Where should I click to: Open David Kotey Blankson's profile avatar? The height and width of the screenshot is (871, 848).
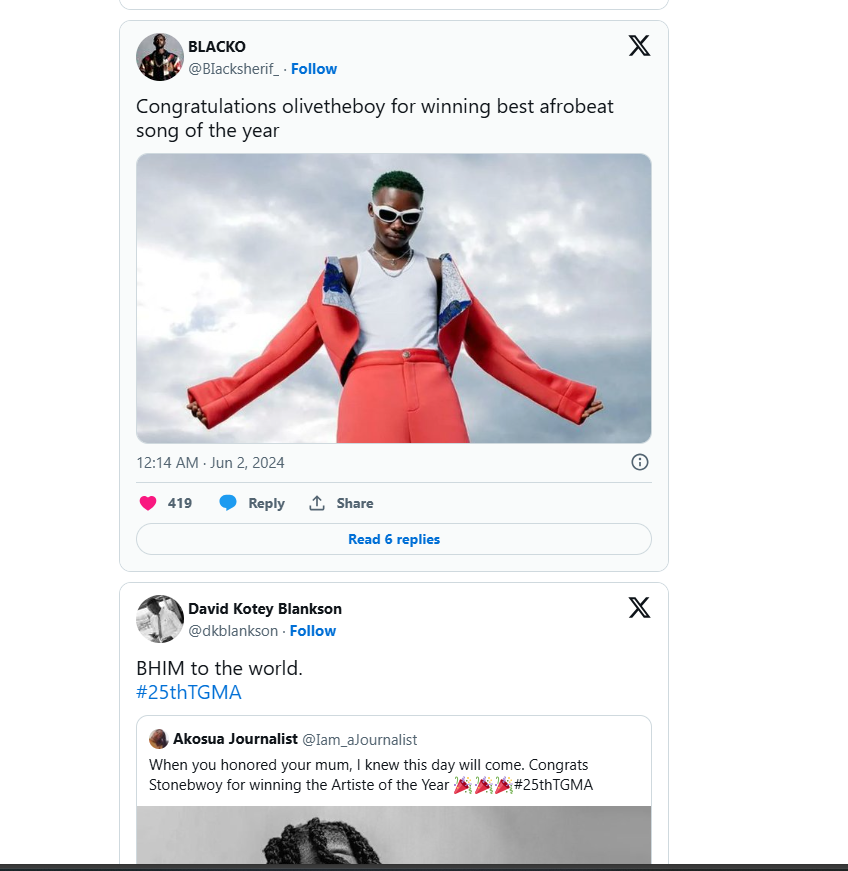tap(160, 619)
